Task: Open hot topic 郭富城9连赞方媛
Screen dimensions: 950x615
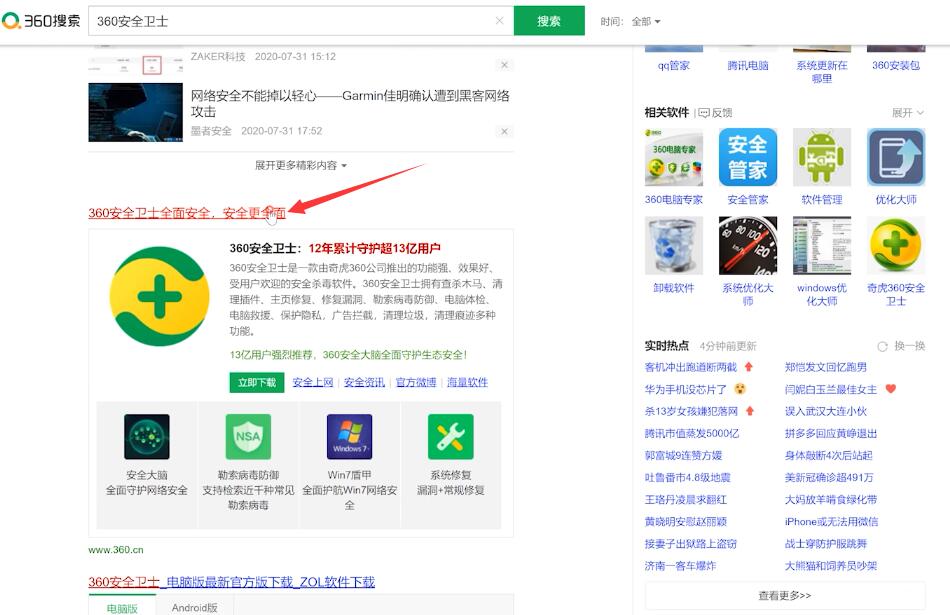Action: [683, 456]
